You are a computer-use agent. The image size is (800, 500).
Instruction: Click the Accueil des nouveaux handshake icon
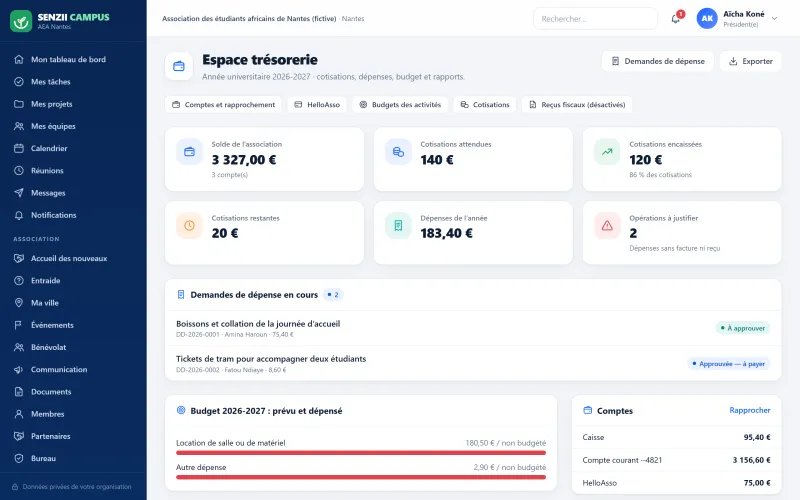point(19,258)
